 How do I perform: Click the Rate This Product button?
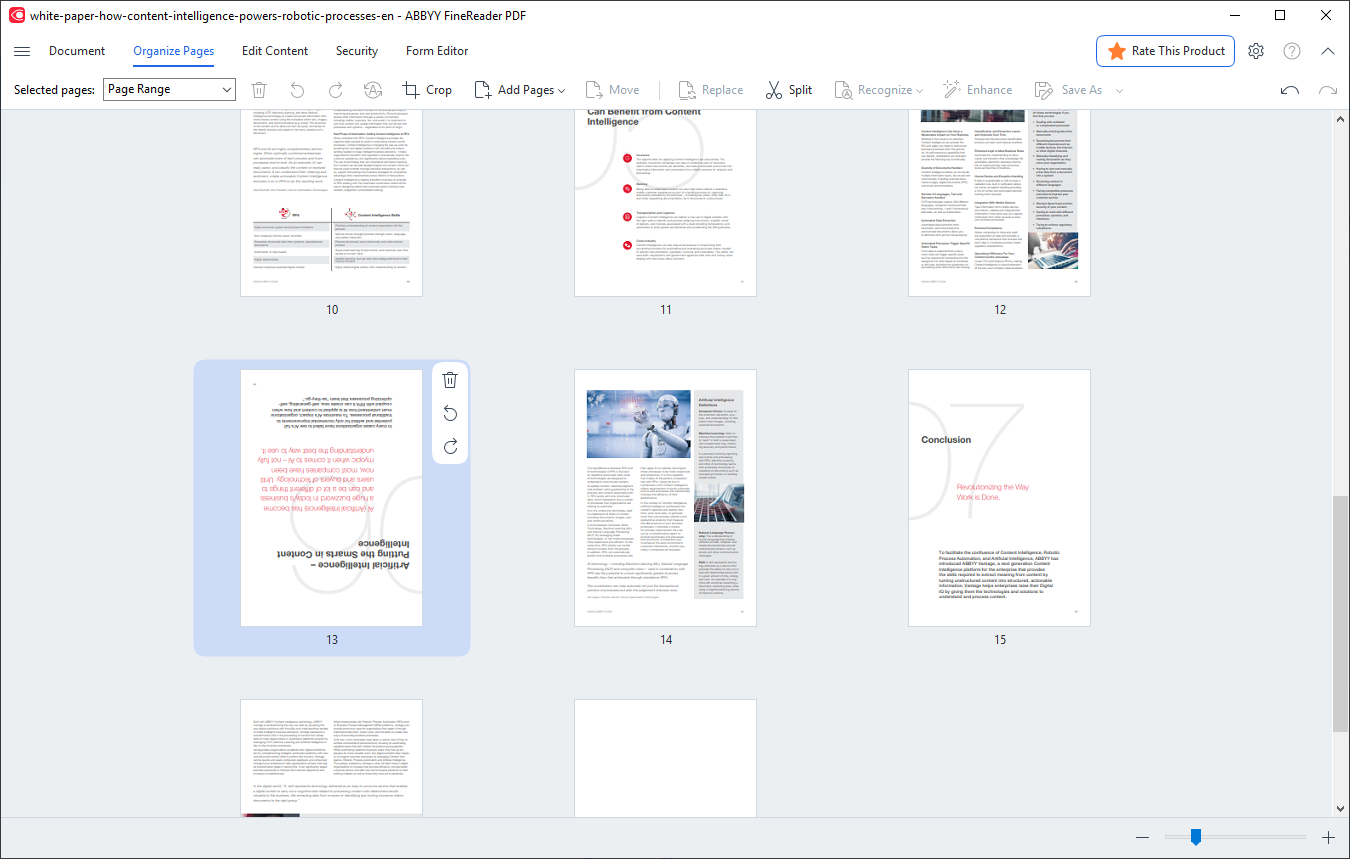pos(1165,51)
